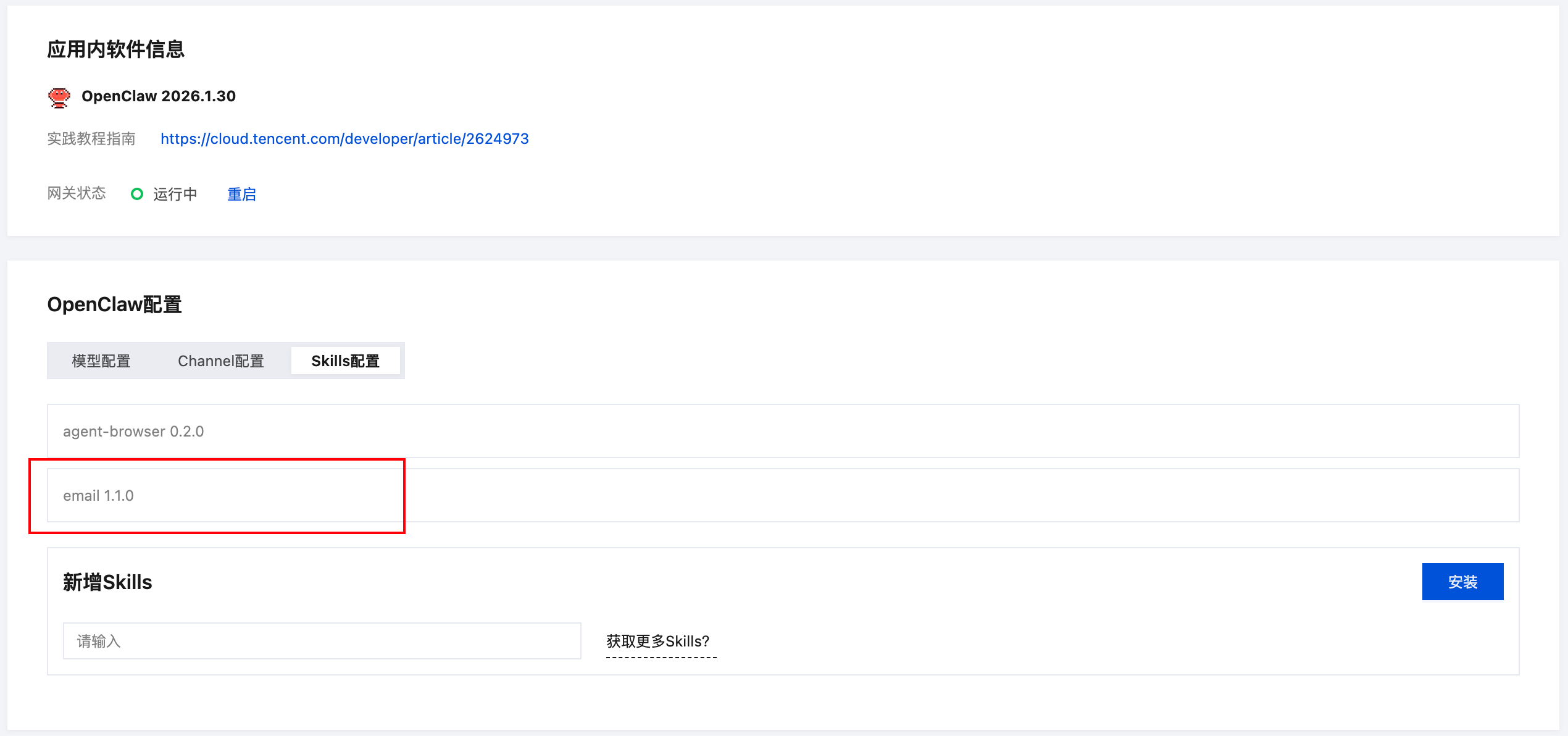Click the 运行中 gateway status text
Image resolution: width=1568 pixels, height=736 pixels.
tap(175, 194)
